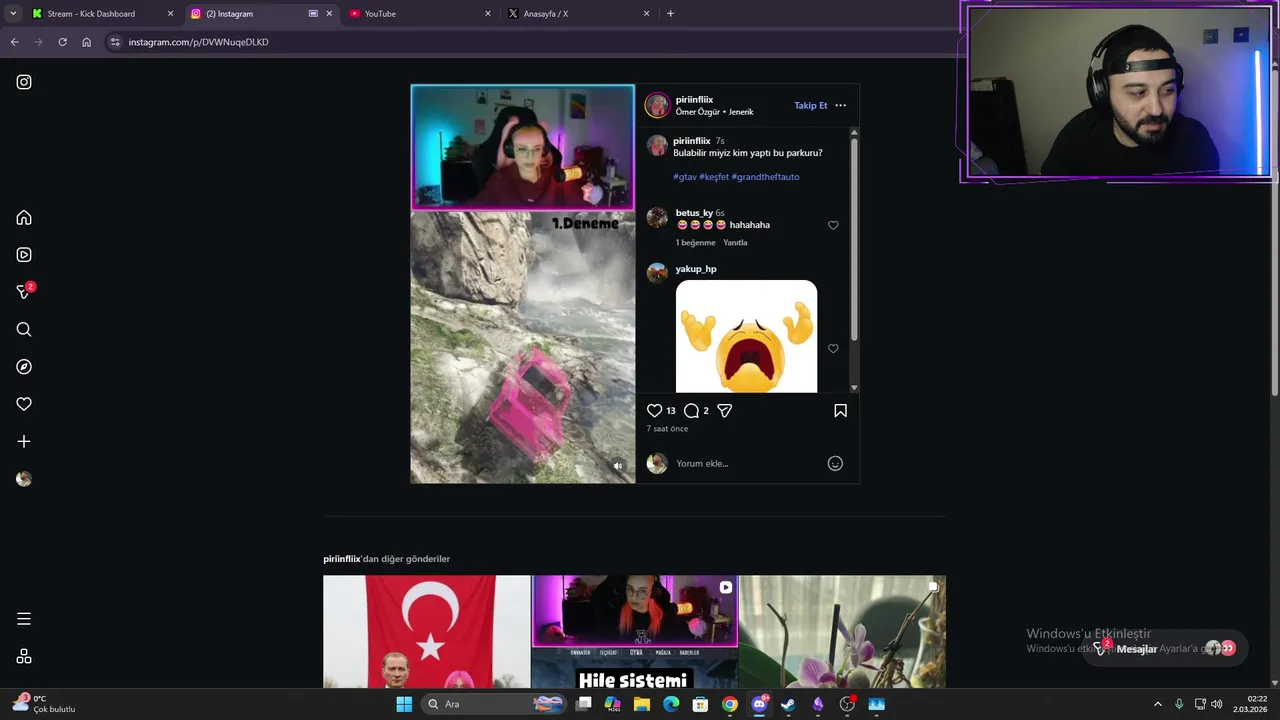Open yakup_hp's profile link

pos(696,269)
